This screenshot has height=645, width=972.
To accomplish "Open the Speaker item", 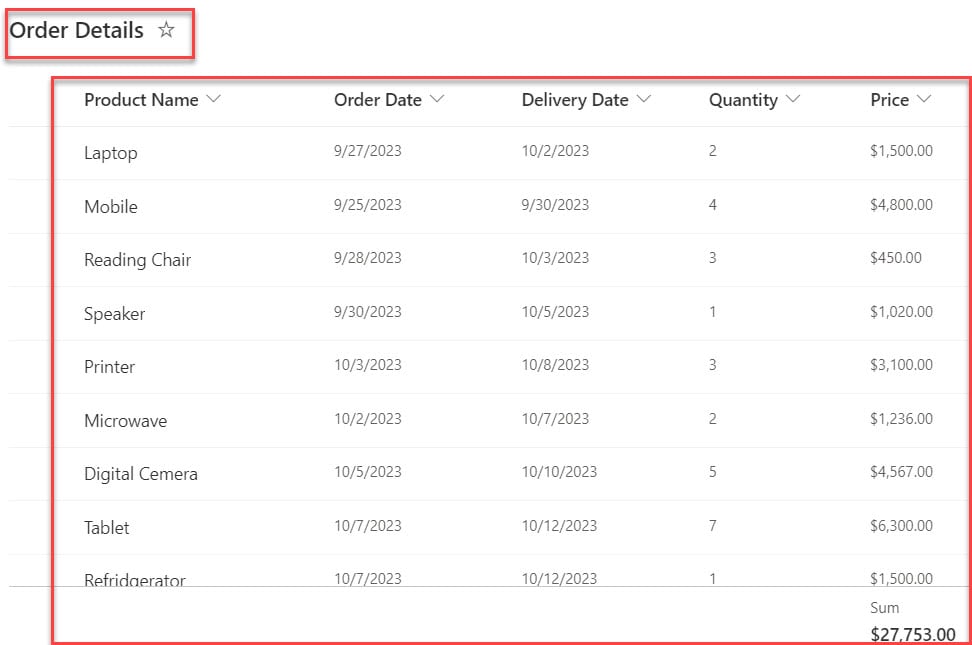I will pos(115,314).
